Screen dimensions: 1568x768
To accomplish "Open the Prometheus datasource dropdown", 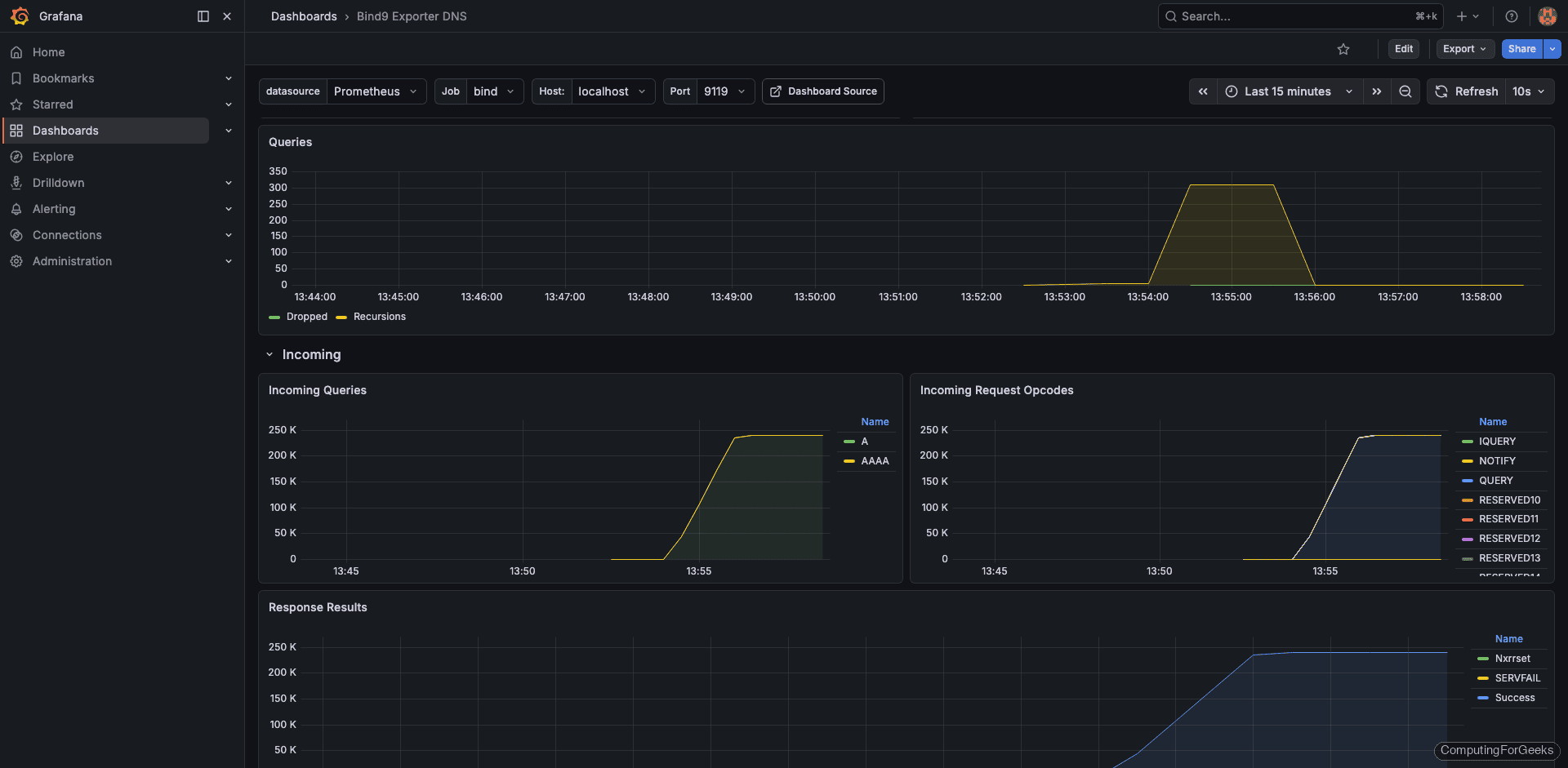I will point(375,91).
